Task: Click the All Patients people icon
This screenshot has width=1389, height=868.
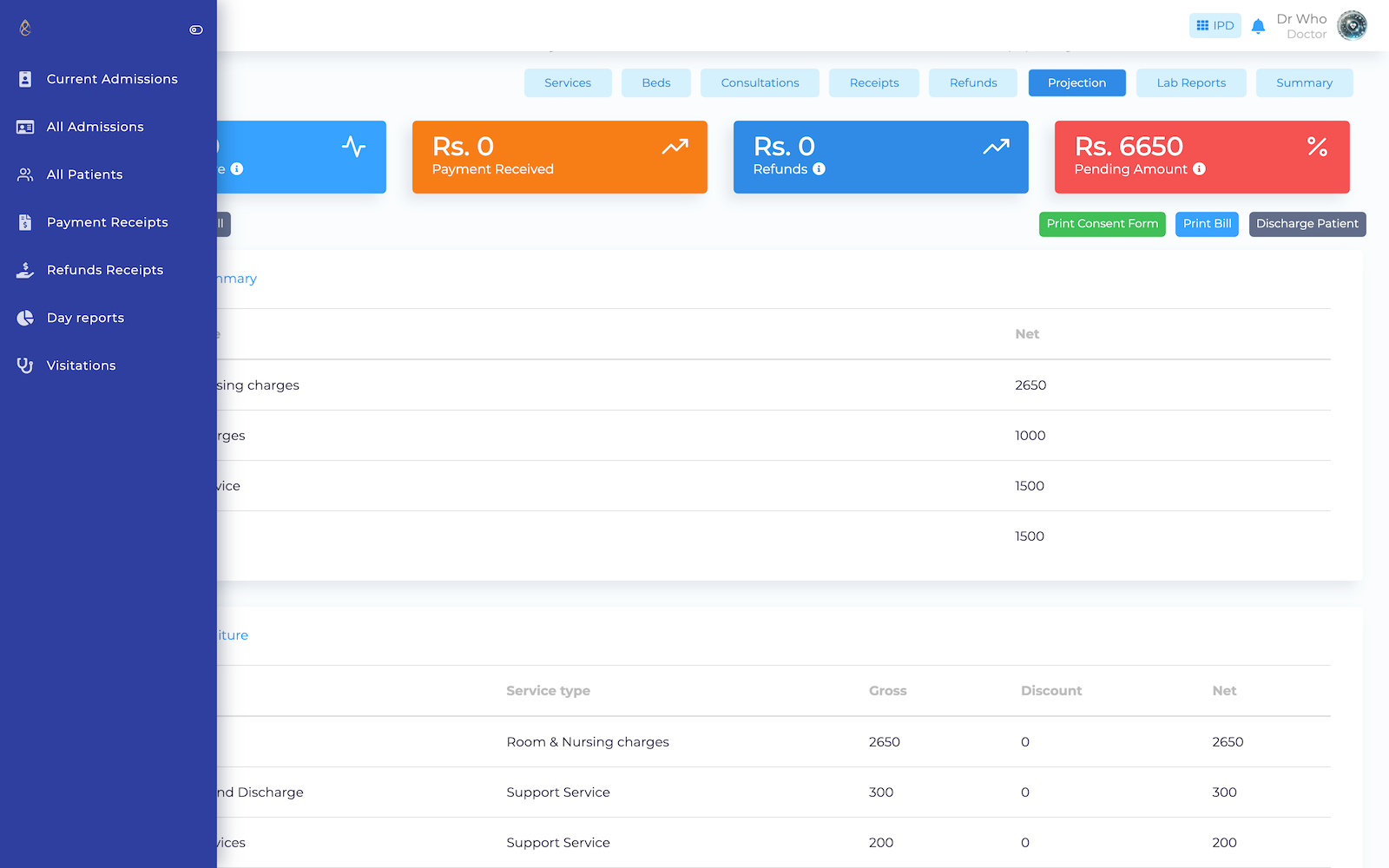Action: coord(25,174)
